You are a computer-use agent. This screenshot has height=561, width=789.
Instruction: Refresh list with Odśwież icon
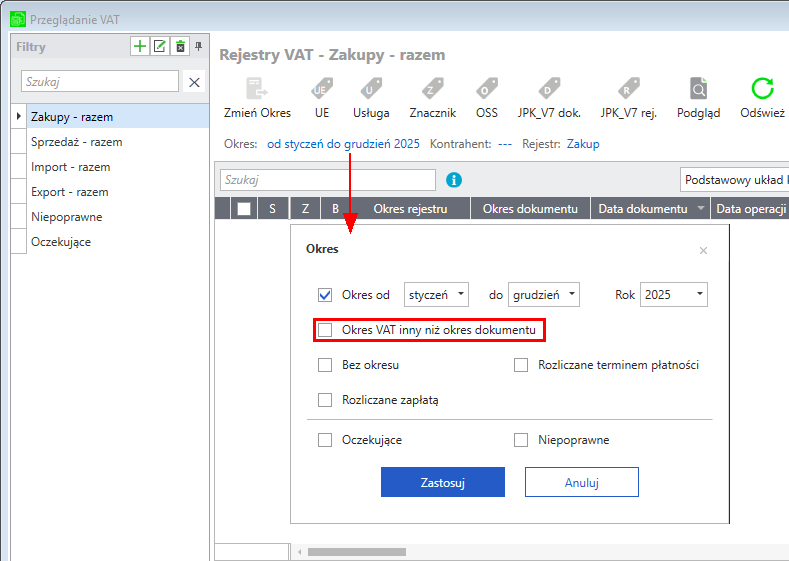[x=763, y=90]
